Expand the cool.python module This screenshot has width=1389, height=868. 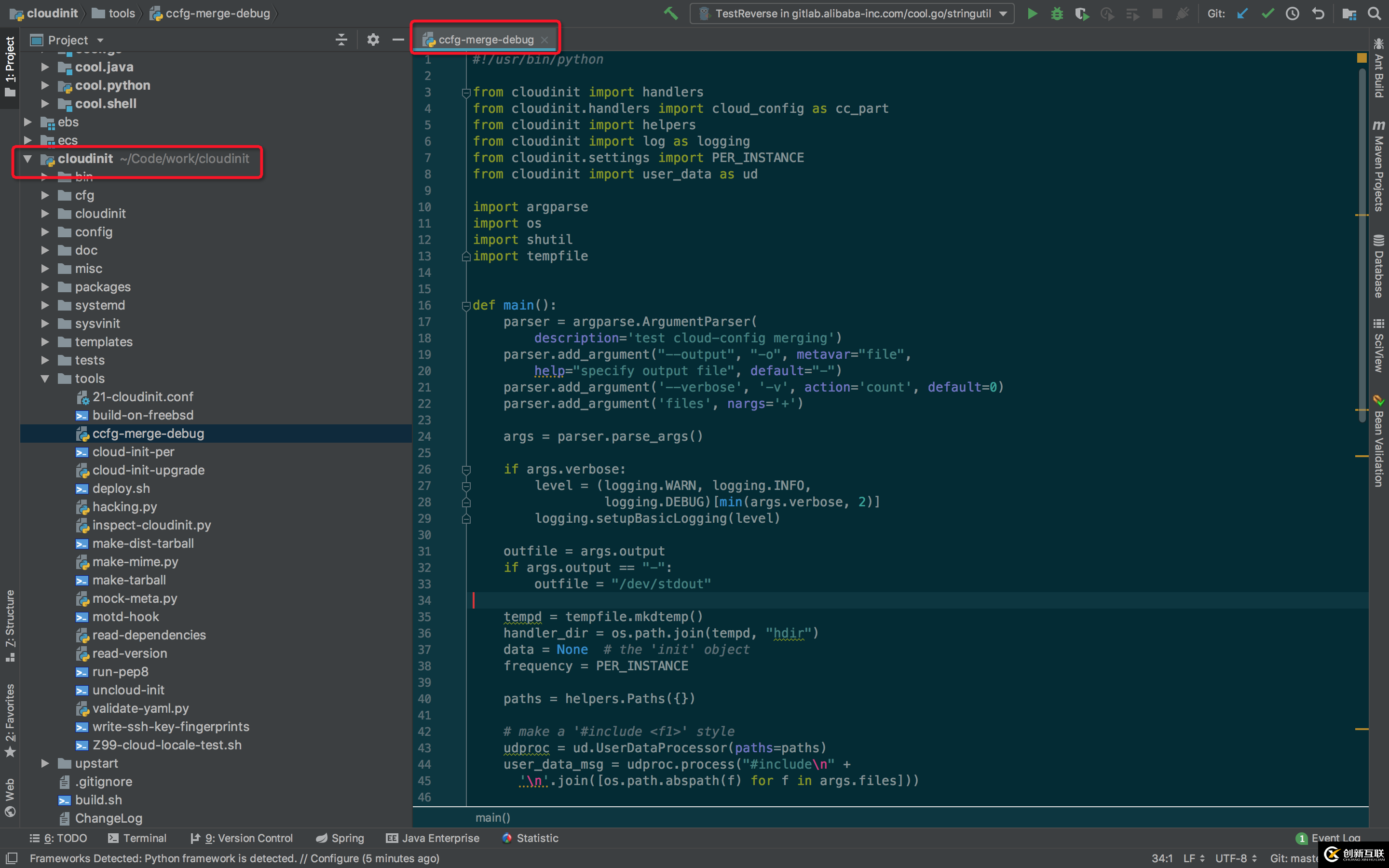click(x=45, y=85)
